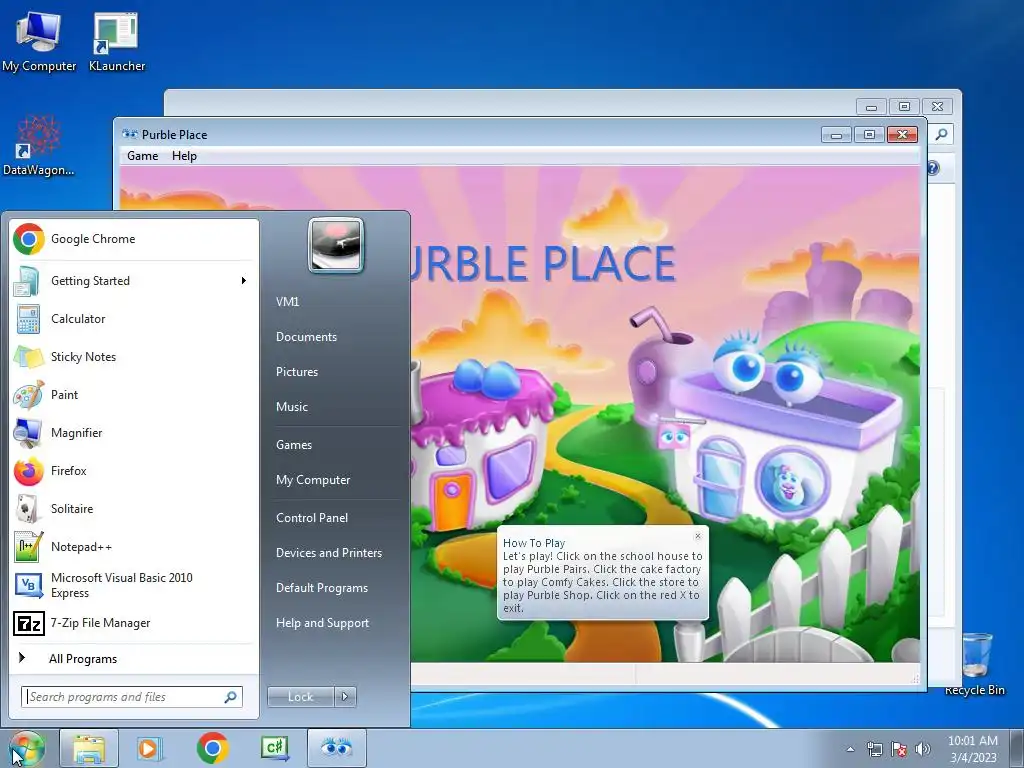Select the Recycle Bin desktop icon

[x=974, y=664]
